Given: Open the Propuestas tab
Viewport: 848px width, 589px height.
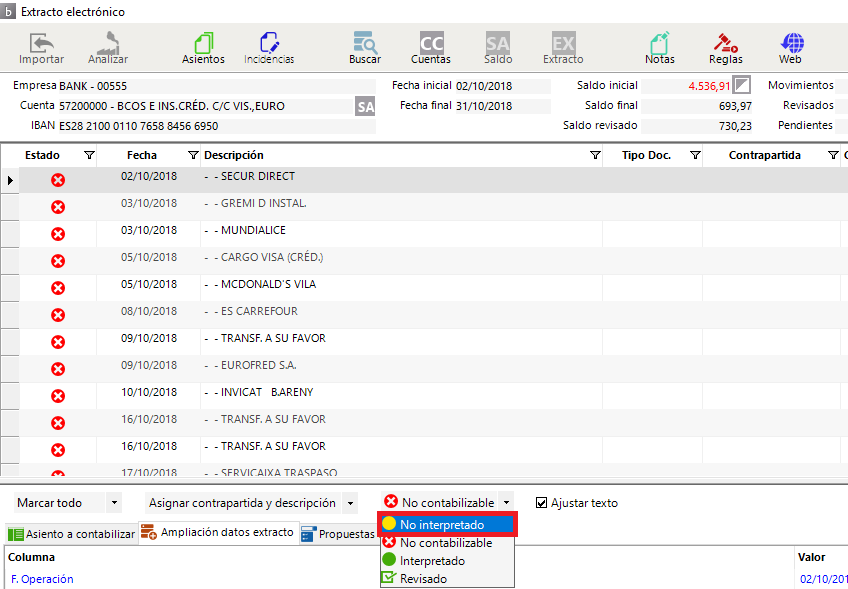Looking at the screenshot, I should 339,534.
